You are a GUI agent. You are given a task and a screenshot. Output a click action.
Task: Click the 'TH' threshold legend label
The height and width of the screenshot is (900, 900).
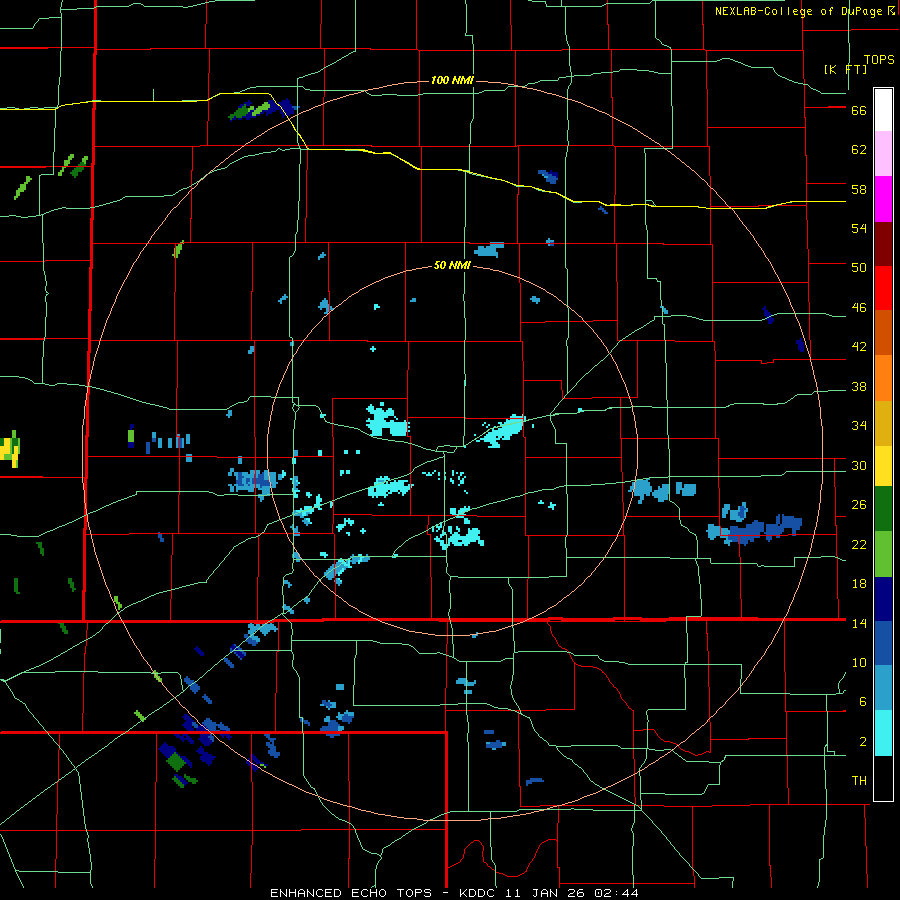[x=859, y=781]
